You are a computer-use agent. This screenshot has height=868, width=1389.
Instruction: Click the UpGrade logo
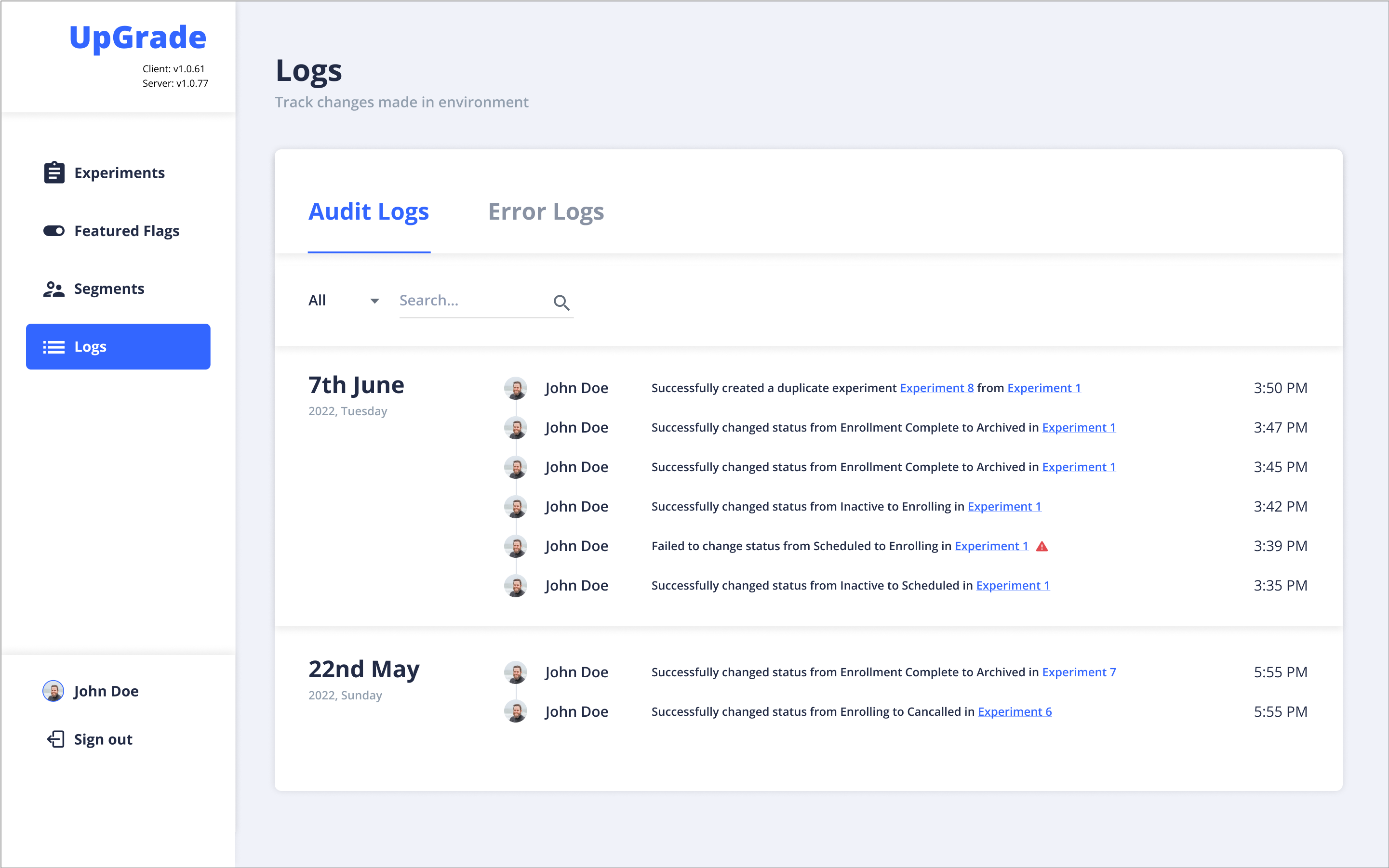pyautogui.click(x=138, y=37)
